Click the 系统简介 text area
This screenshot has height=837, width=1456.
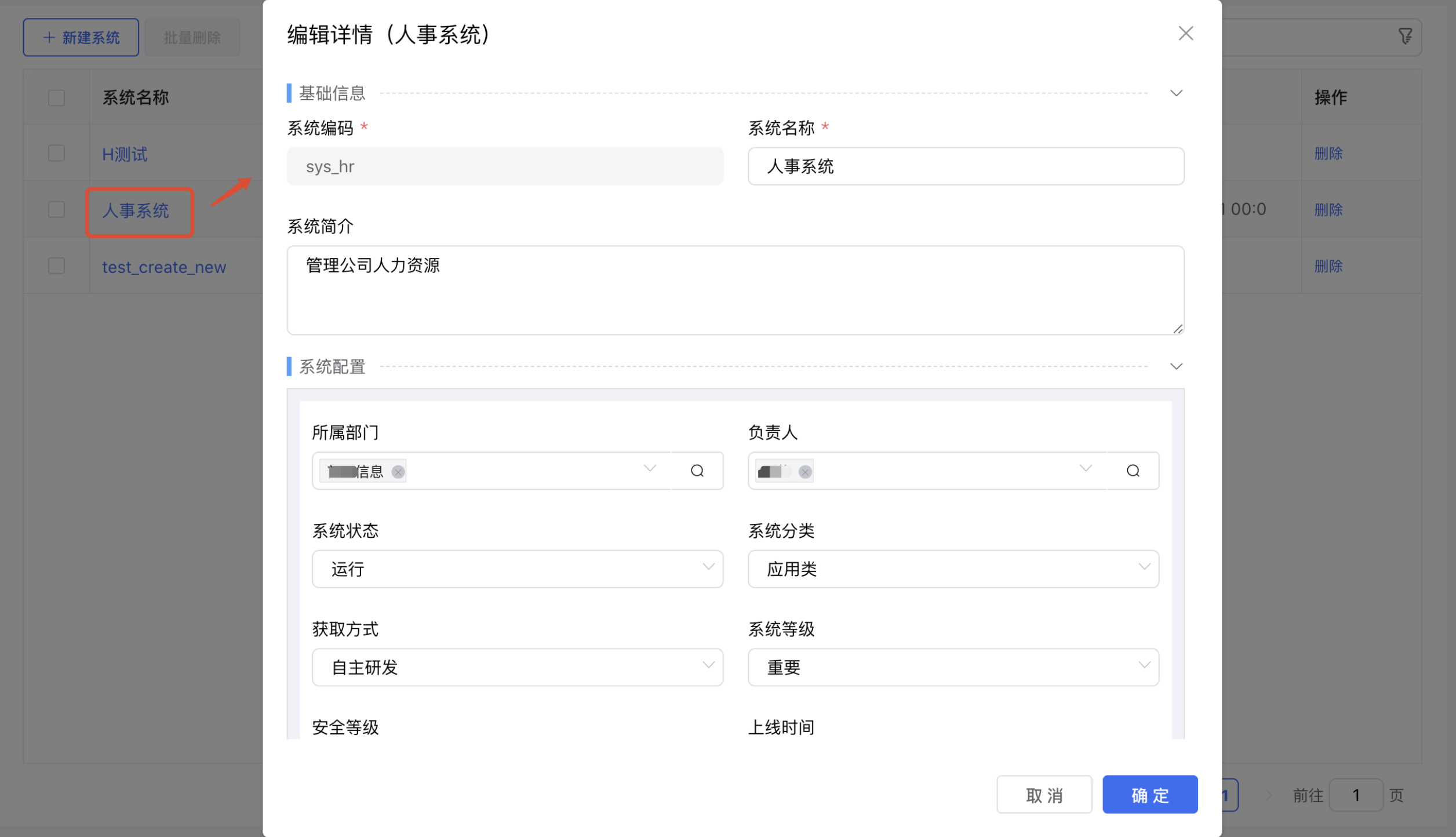(x=735, y=290)
